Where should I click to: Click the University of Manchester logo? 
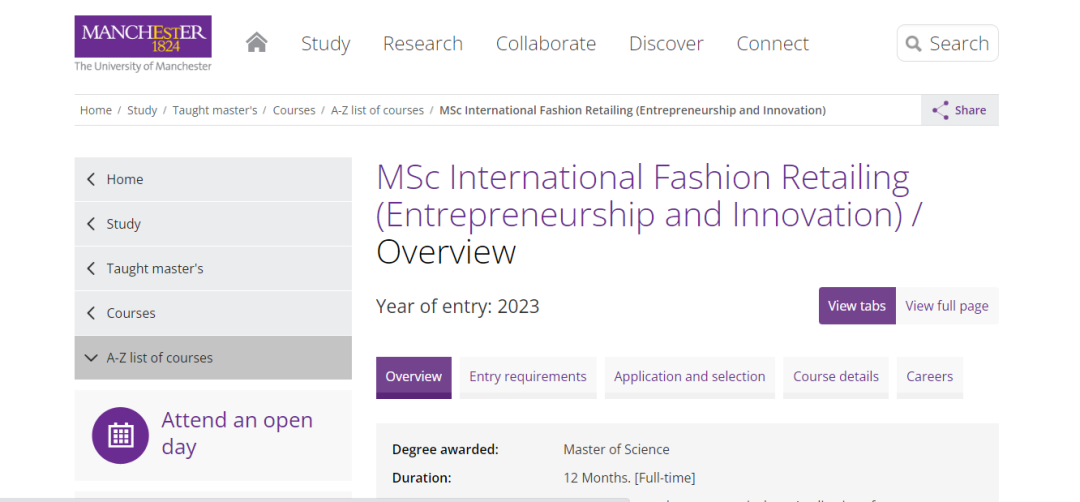[143, 43]
